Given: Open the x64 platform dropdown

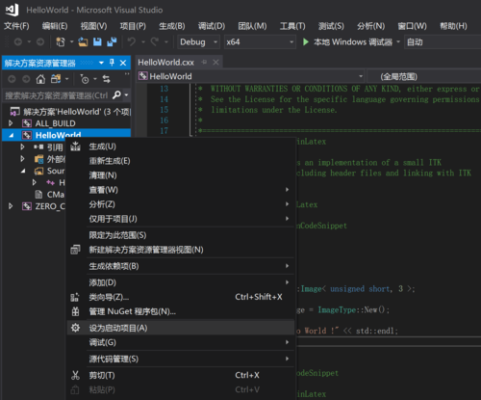Looking at the screenshot, I should [260, 42].
